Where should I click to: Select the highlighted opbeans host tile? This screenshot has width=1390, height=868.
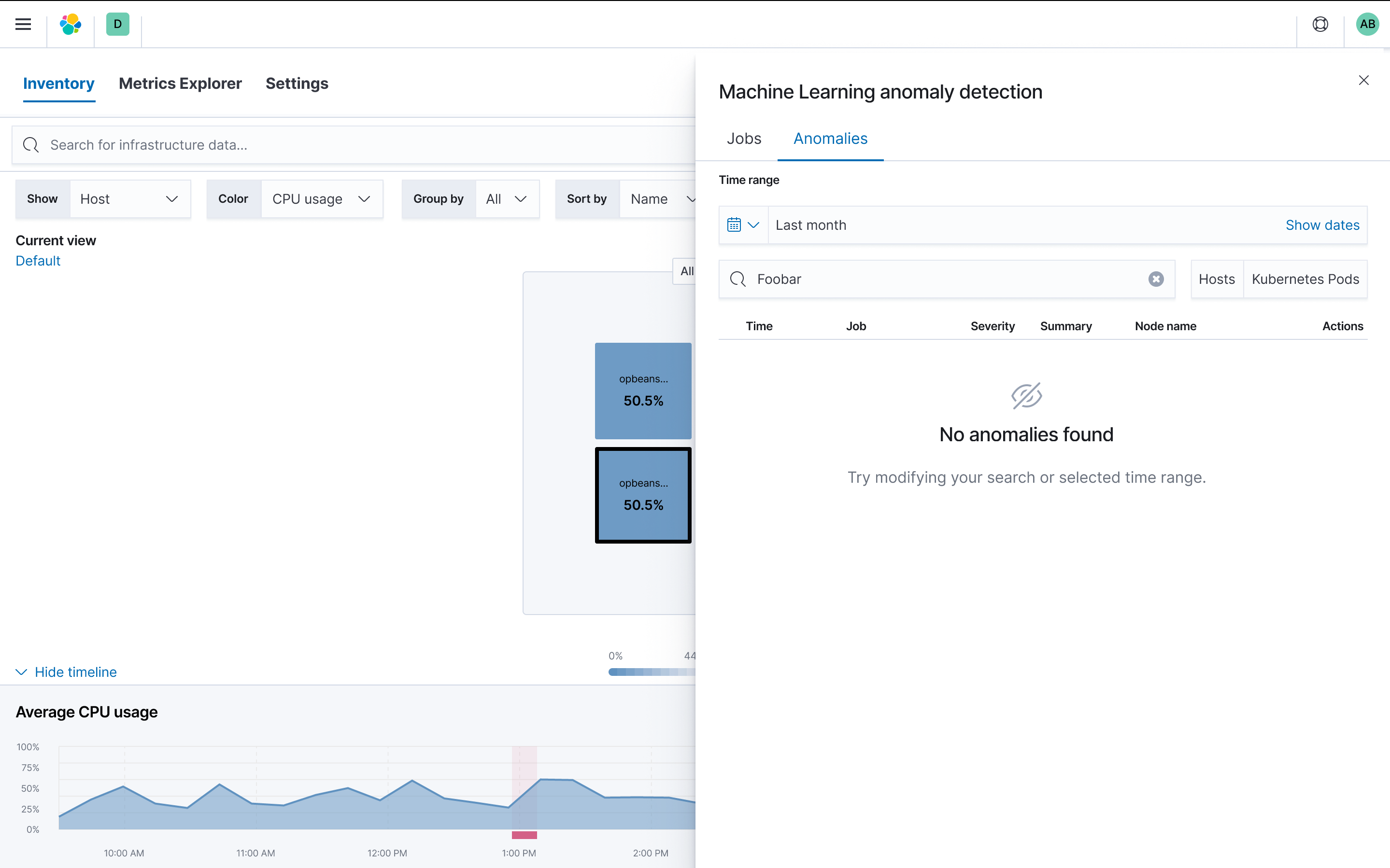[642, 495]
